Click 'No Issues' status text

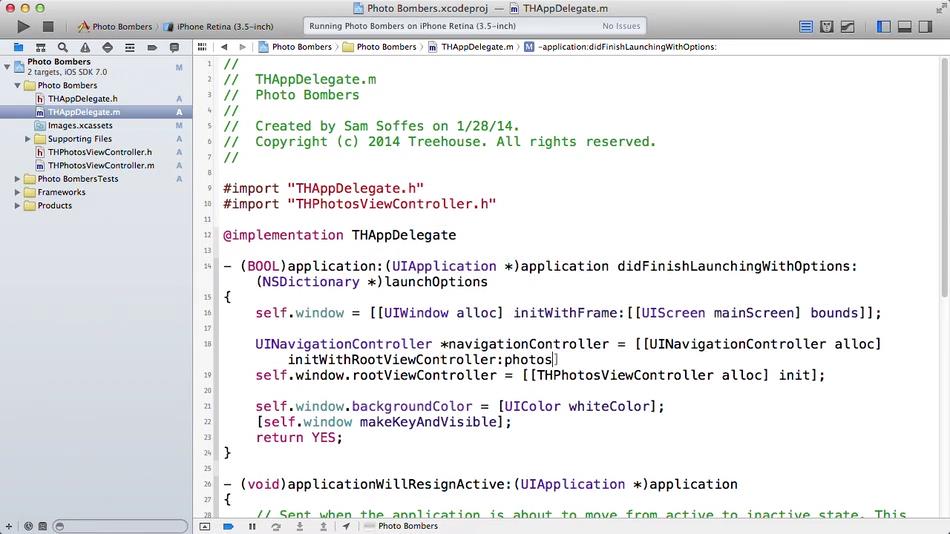tap(621, 26)
